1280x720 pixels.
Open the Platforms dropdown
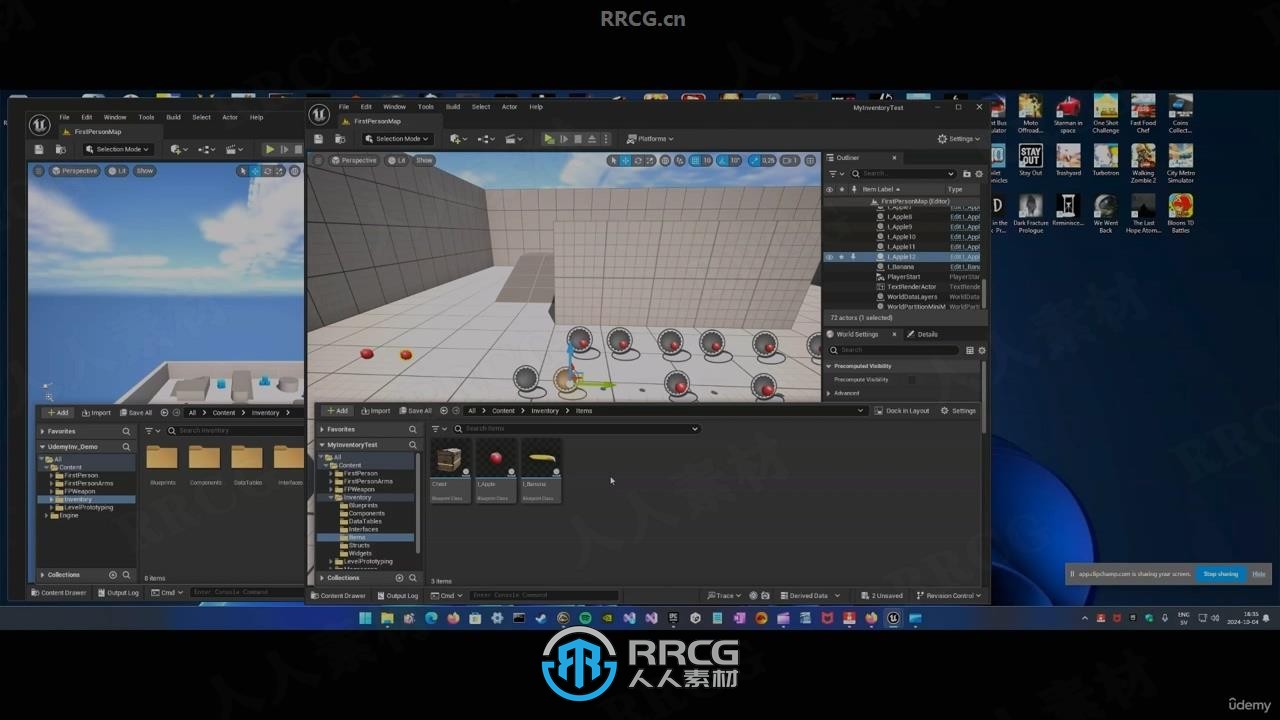650,139
